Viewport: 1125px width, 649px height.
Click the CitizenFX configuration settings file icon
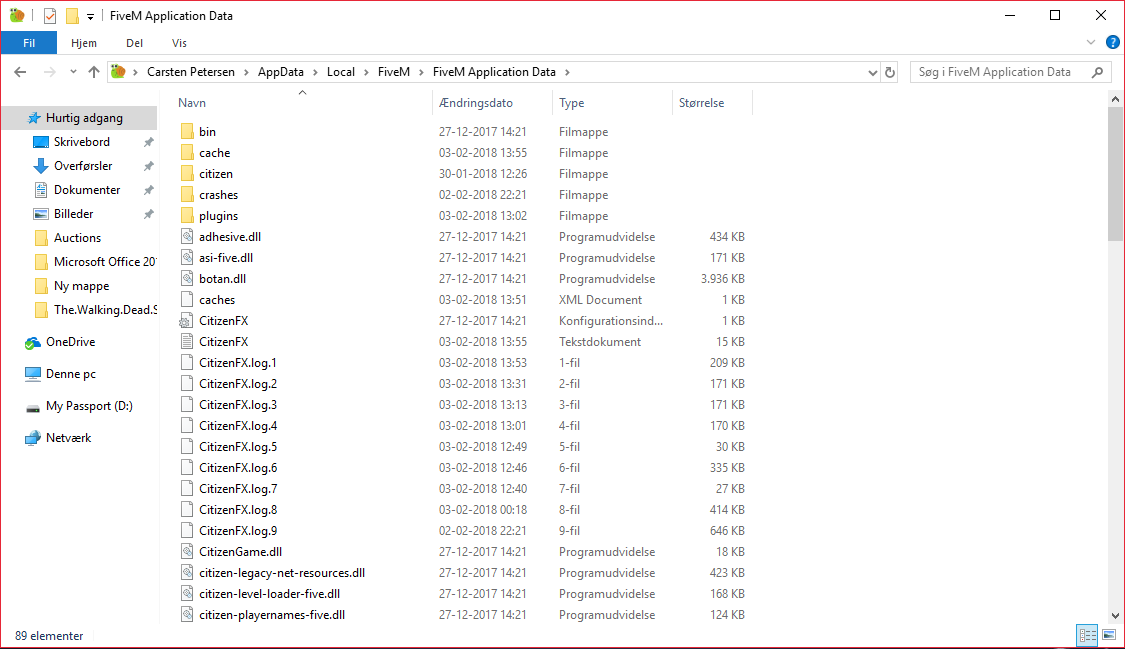(187, 321)
